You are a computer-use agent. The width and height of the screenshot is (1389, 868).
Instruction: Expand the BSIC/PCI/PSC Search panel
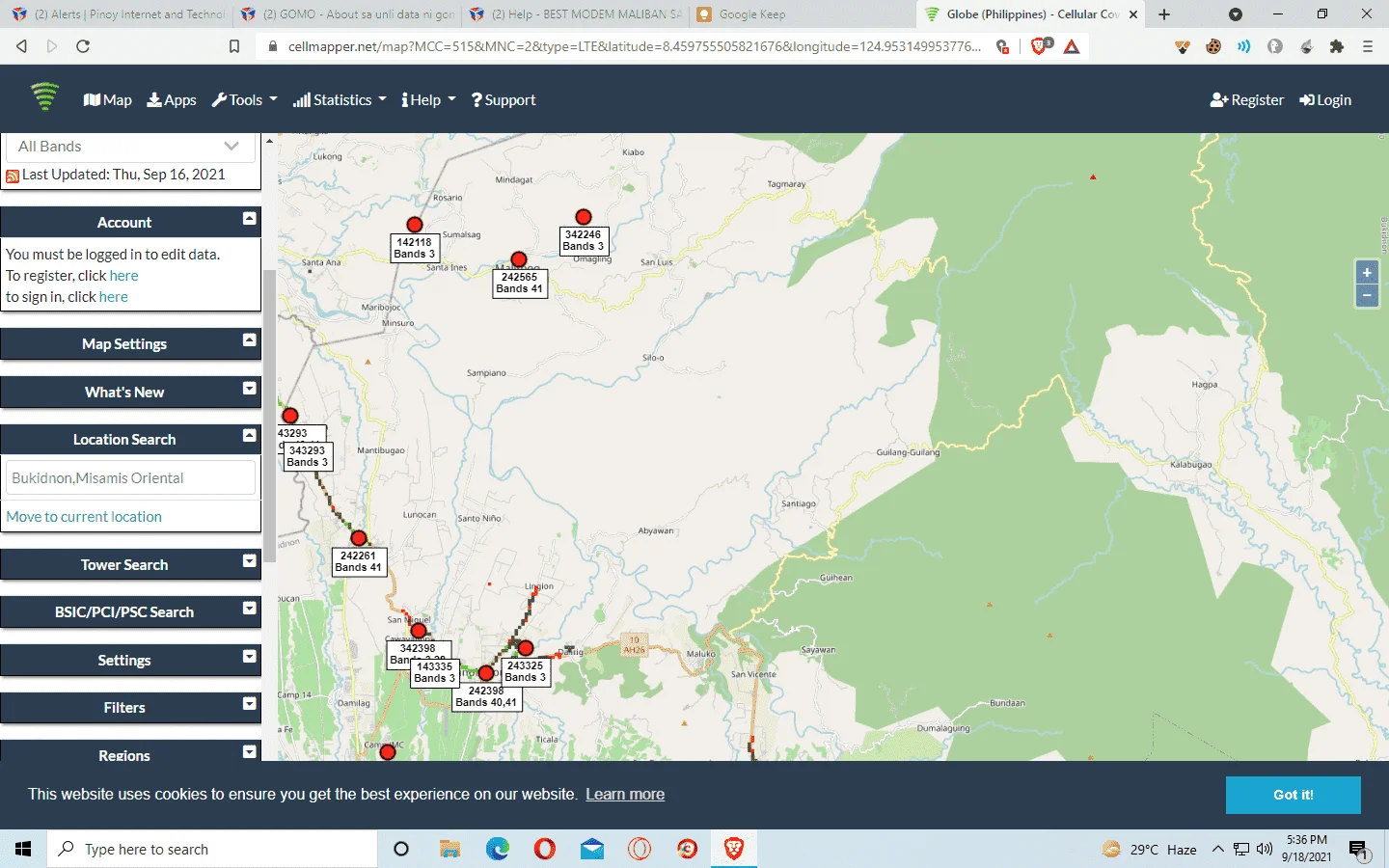click(250, 609)
